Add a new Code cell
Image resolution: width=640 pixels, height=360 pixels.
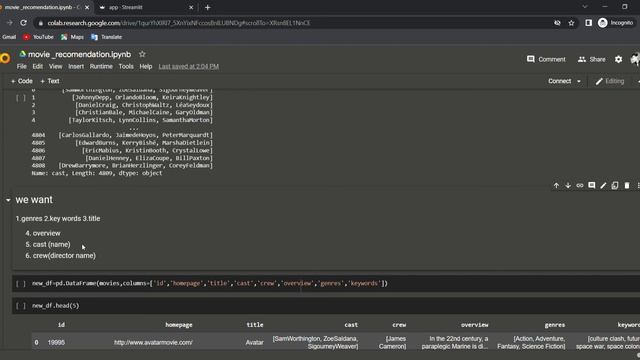(x=22, y=81)
